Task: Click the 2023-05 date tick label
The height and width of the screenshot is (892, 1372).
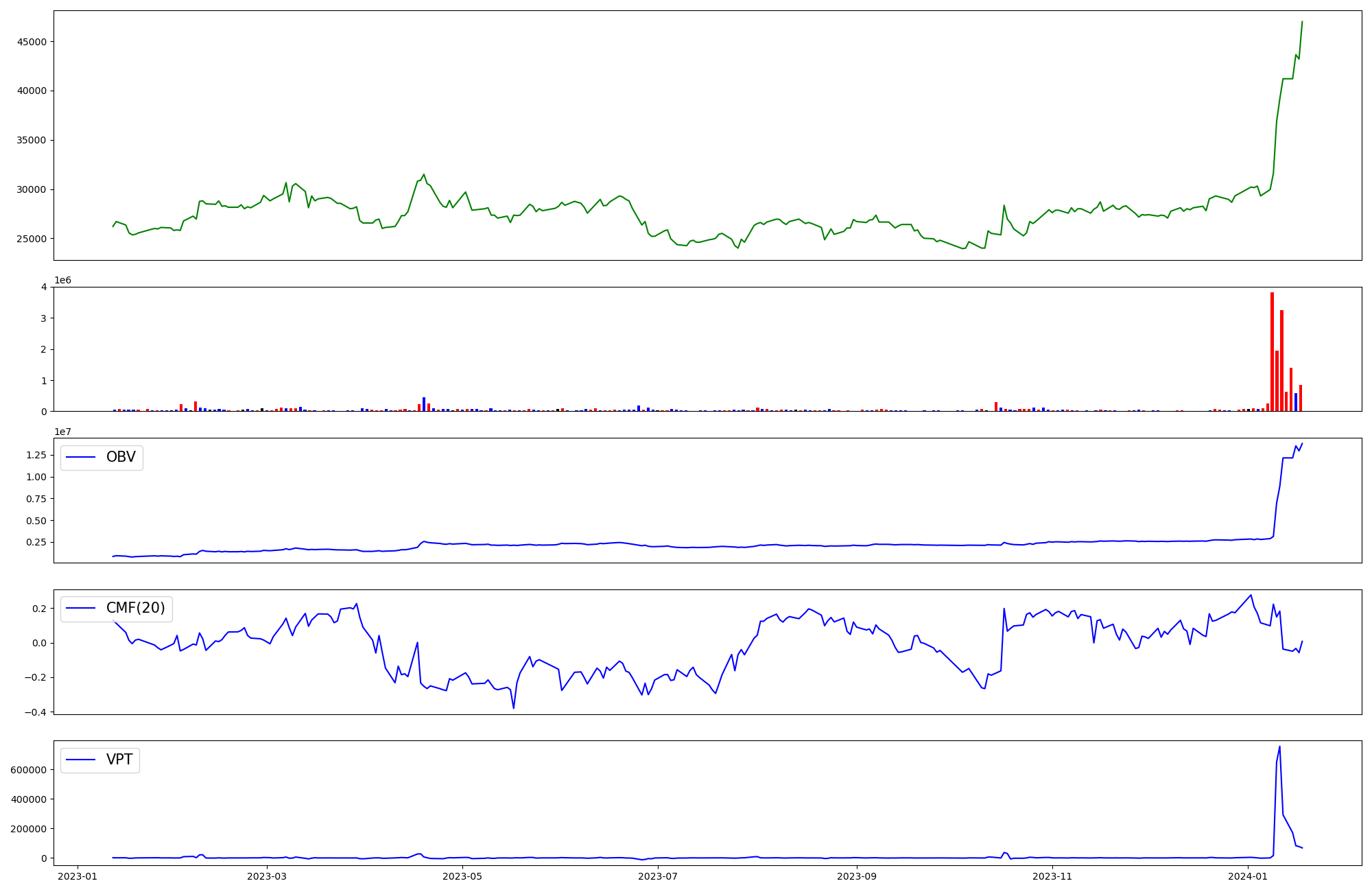Action: [462, 876]
